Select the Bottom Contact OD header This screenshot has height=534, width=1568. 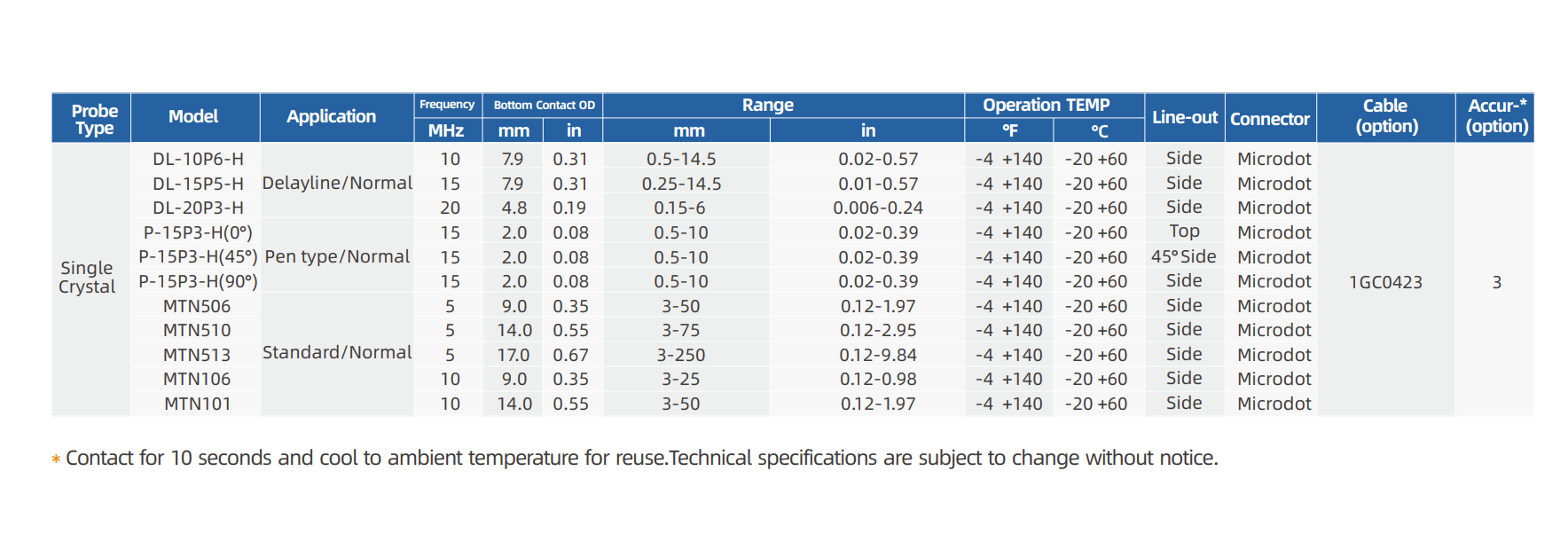544,106
